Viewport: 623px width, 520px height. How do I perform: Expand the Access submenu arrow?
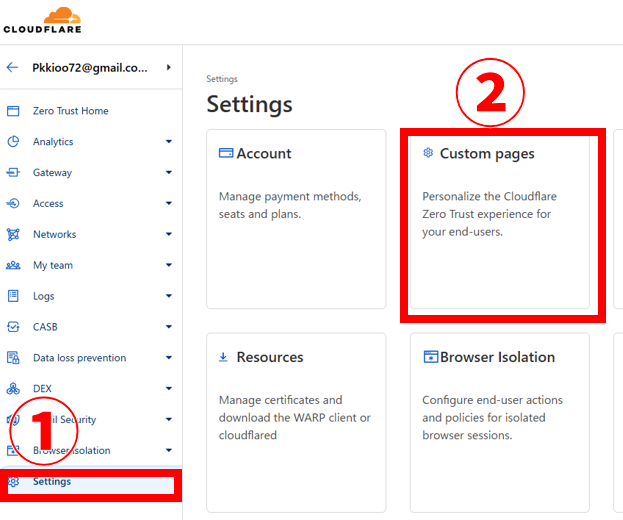click(x=168, y=204)
